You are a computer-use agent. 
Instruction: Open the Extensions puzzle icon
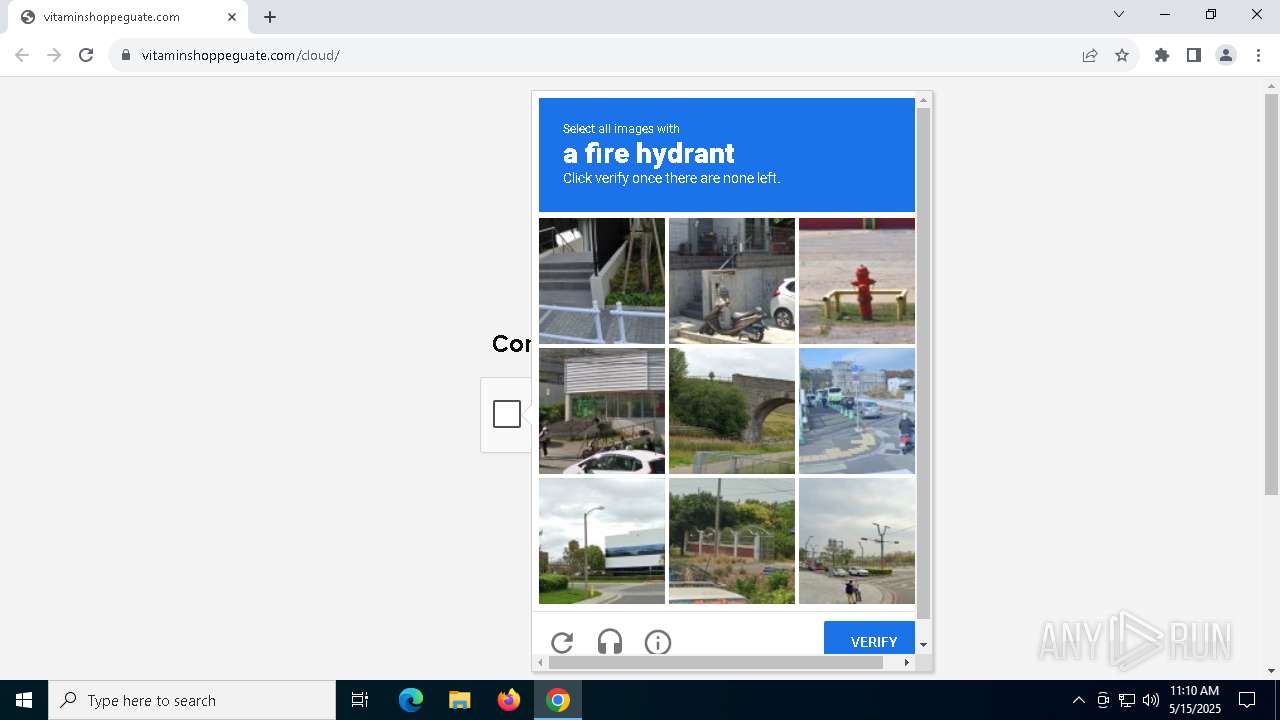[1162, 55]
